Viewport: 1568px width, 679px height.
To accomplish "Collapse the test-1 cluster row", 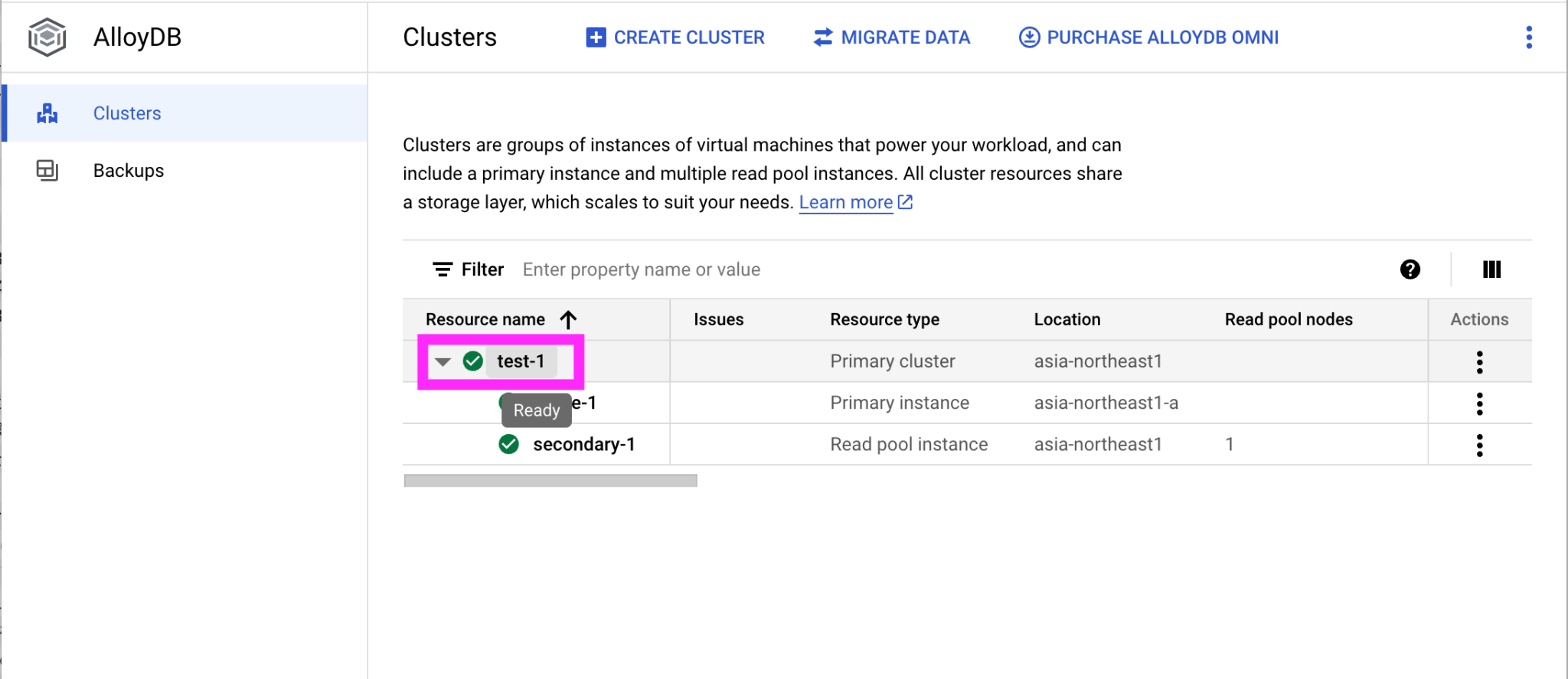I will pyautogui.click(x=443, y=362).
